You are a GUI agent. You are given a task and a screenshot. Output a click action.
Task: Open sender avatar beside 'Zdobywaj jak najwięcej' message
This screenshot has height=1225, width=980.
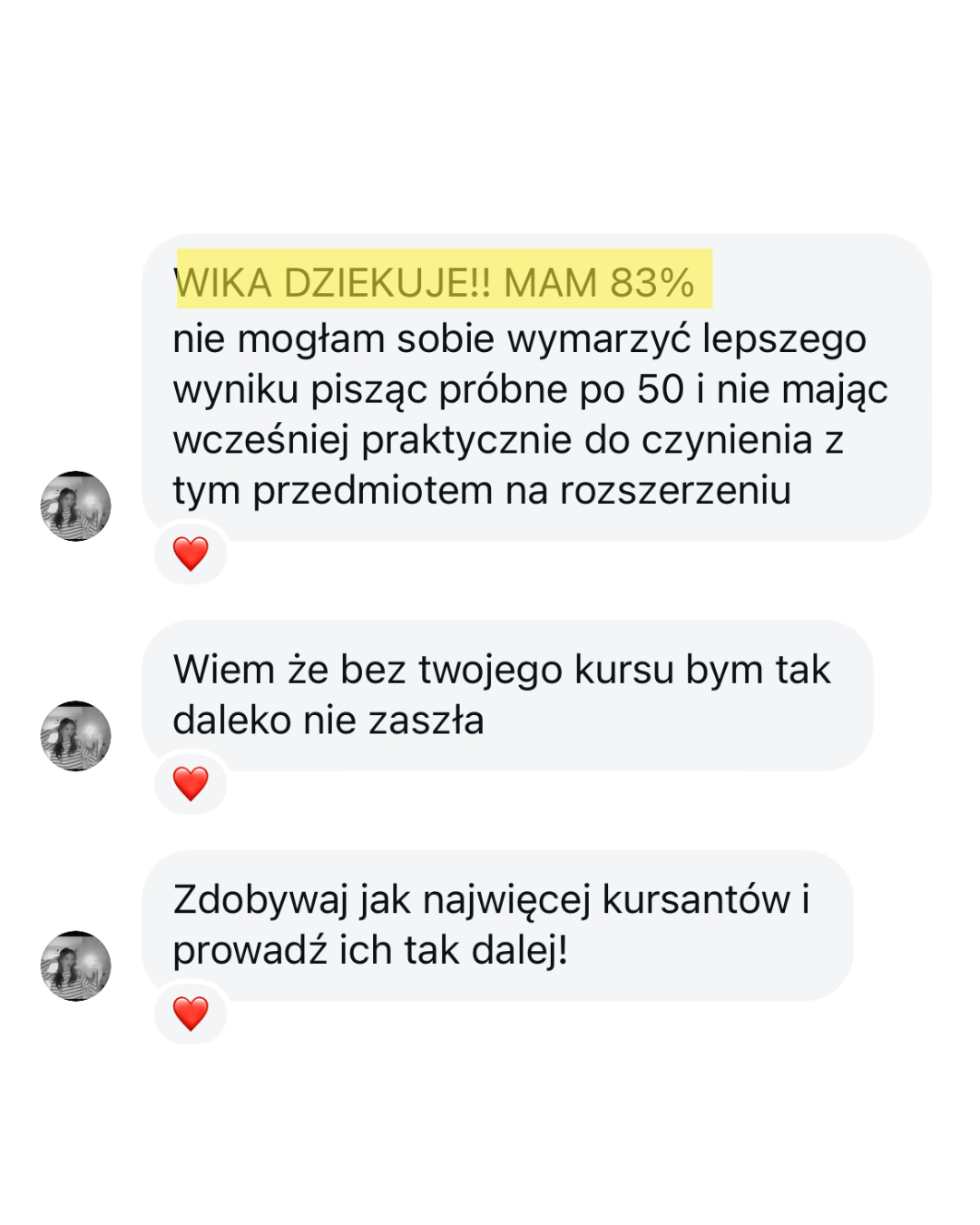76,965
